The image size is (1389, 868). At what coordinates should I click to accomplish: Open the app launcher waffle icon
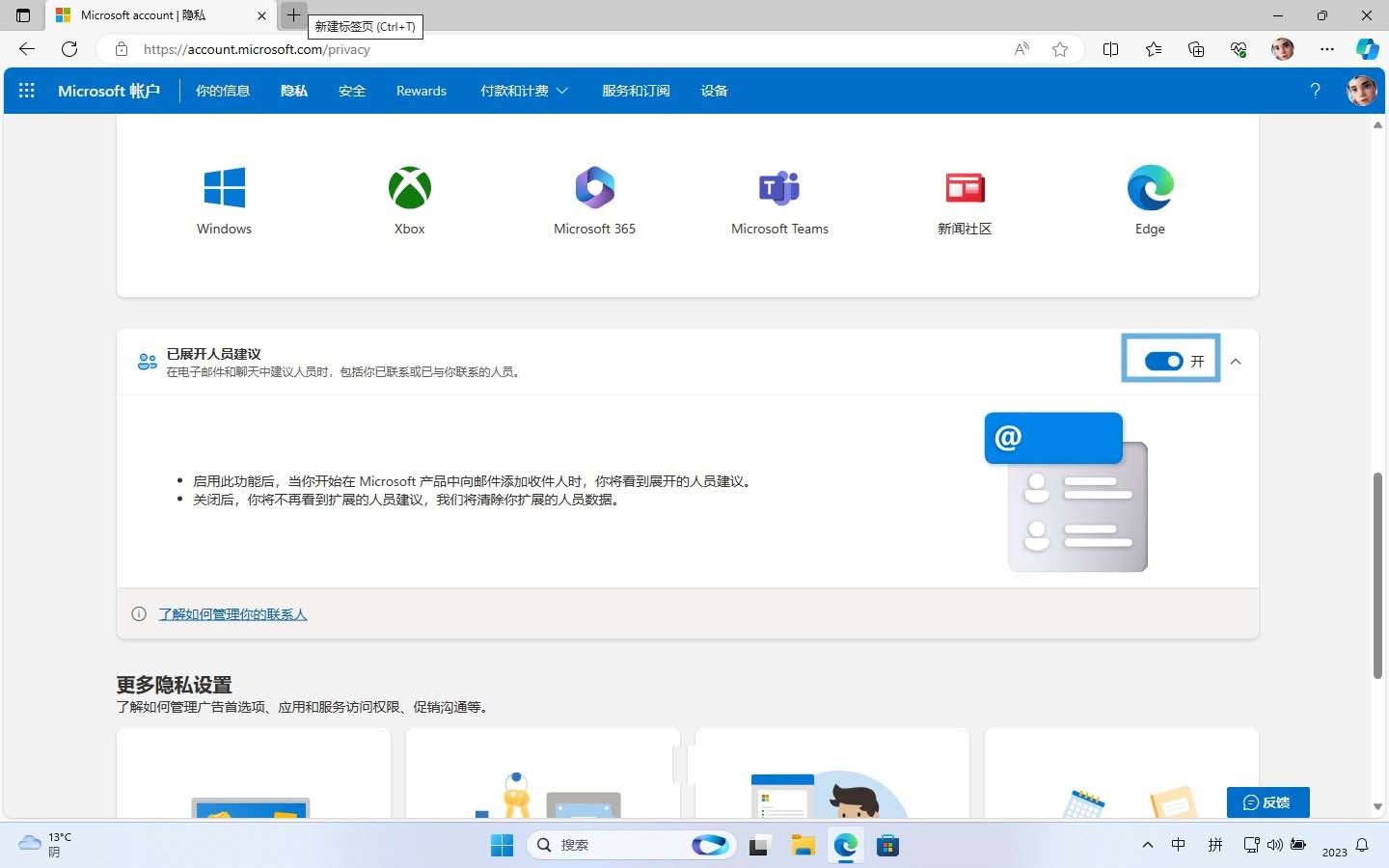[26, 90]
